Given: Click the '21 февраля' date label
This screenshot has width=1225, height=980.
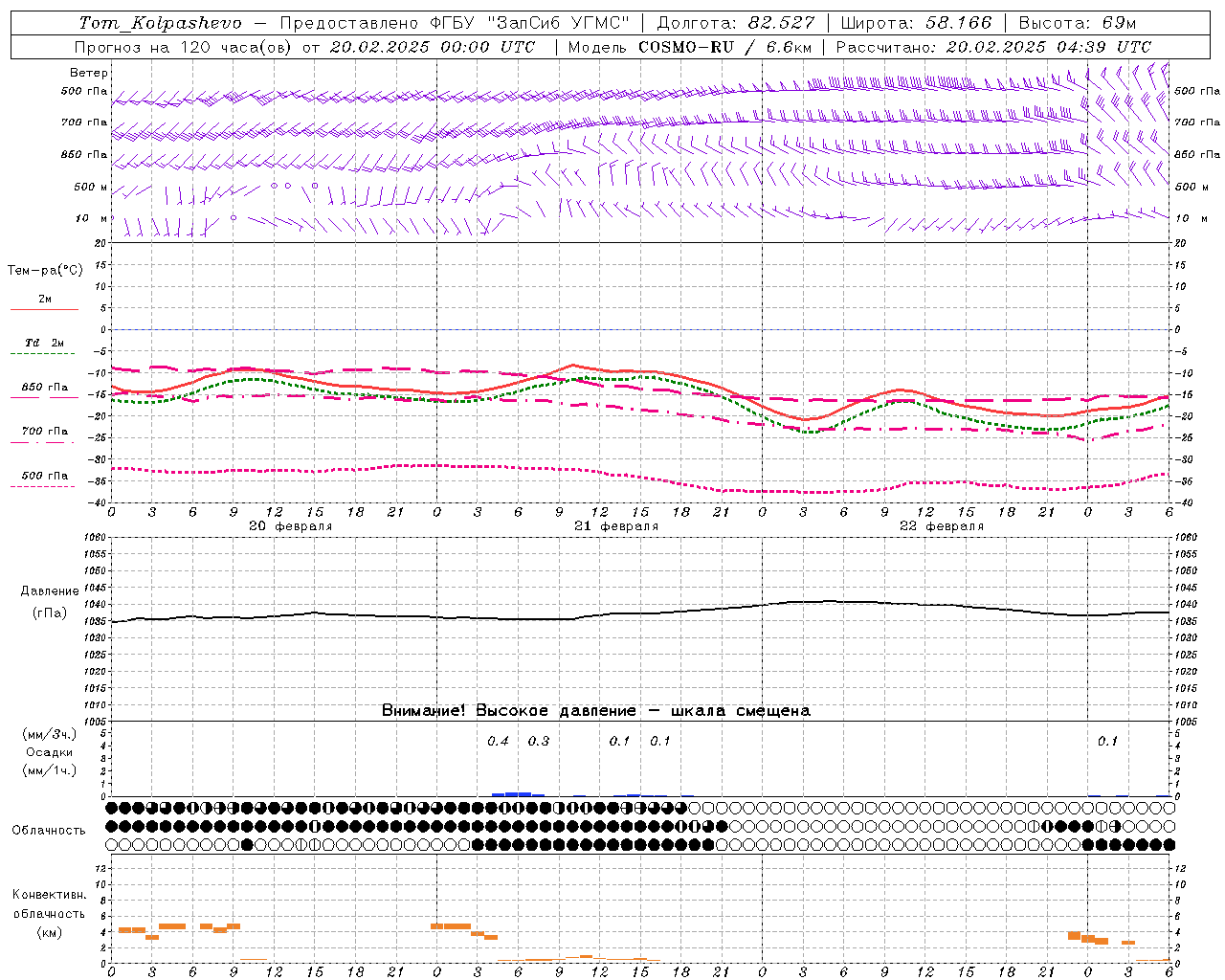Looking at the screenshot, I should [616, 526].
